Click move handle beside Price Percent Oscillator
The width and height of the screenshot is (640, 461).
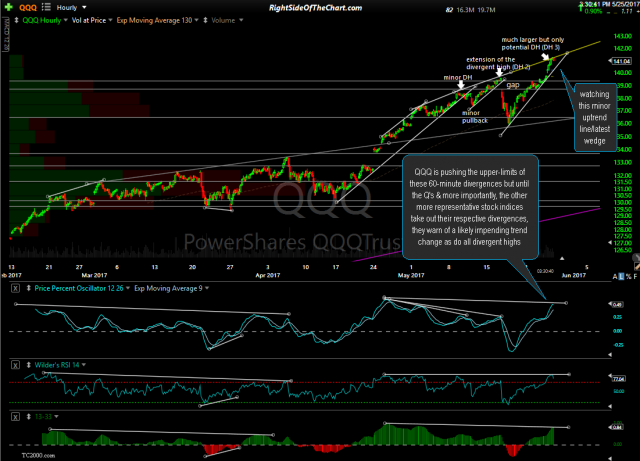[29, 288]
